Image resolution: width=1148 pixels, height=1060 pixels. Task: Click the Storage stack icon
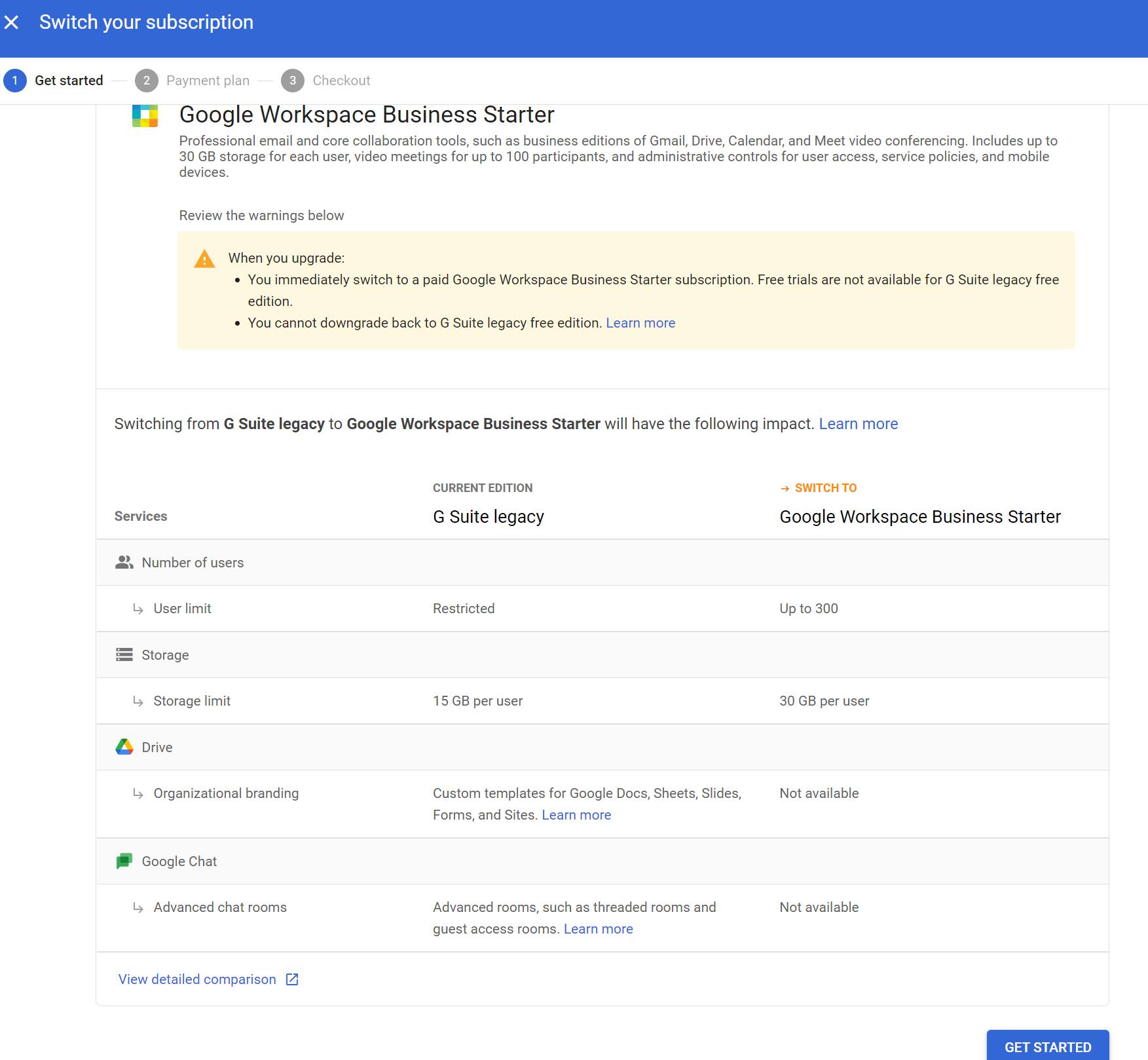[124, 655]
